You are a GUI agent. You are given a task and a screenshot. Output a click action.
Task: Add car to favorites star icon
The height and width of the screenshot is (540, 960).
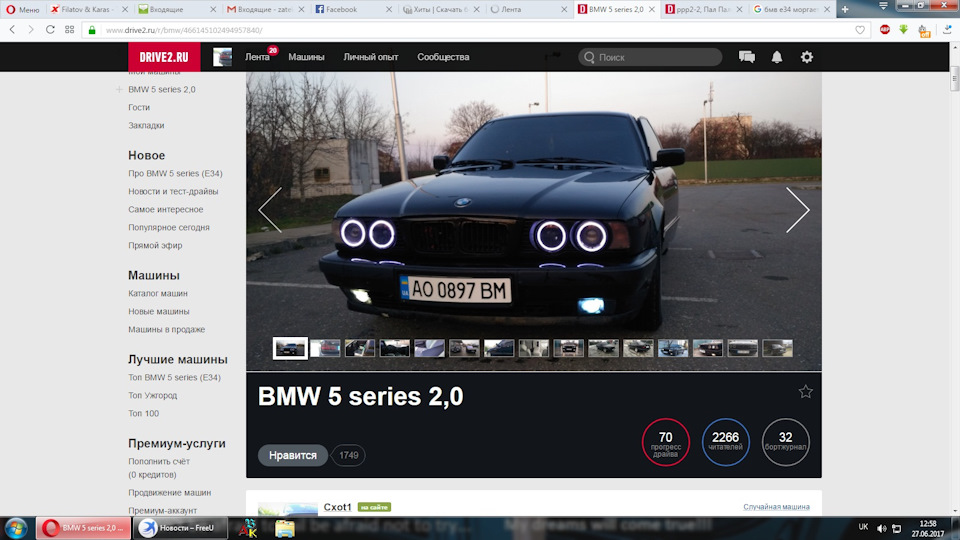805,391
